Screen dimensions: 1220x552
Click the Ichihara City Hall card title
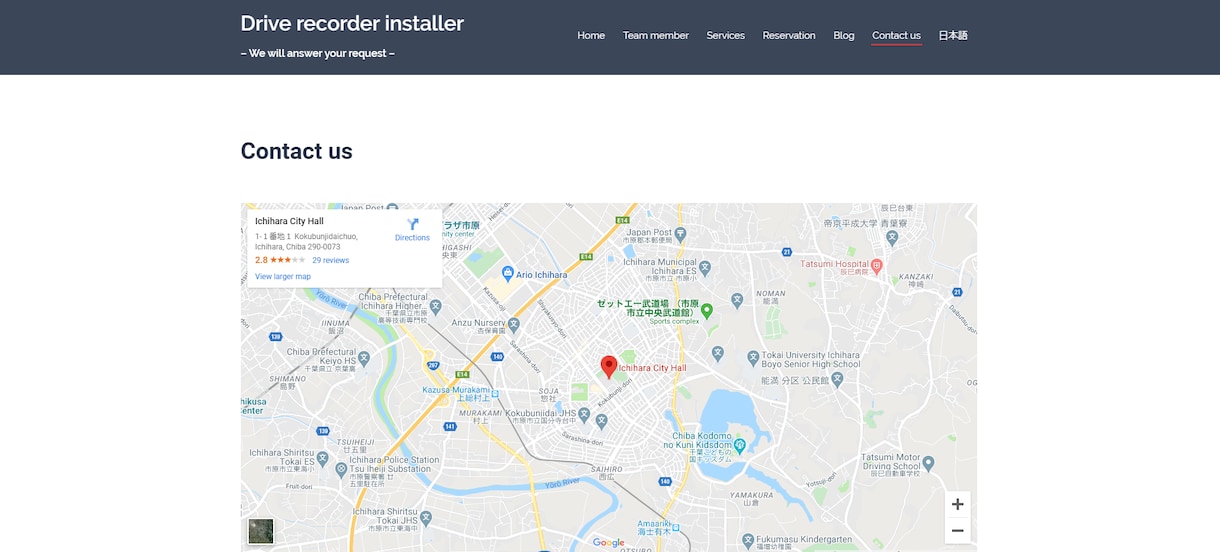coord(289,221)
